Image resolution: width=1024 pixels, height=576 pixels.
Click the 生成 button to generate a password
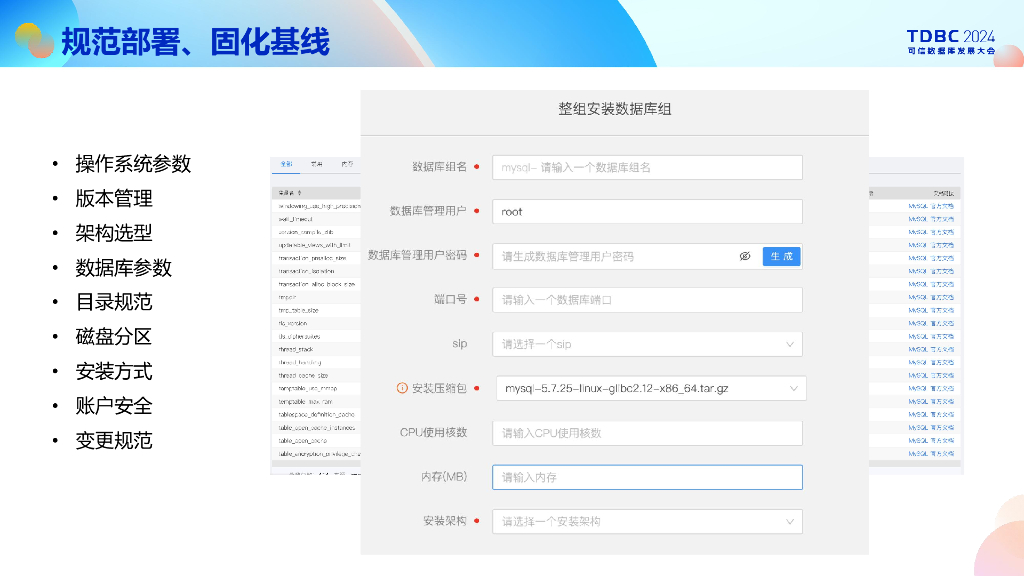tap(780, 256)
